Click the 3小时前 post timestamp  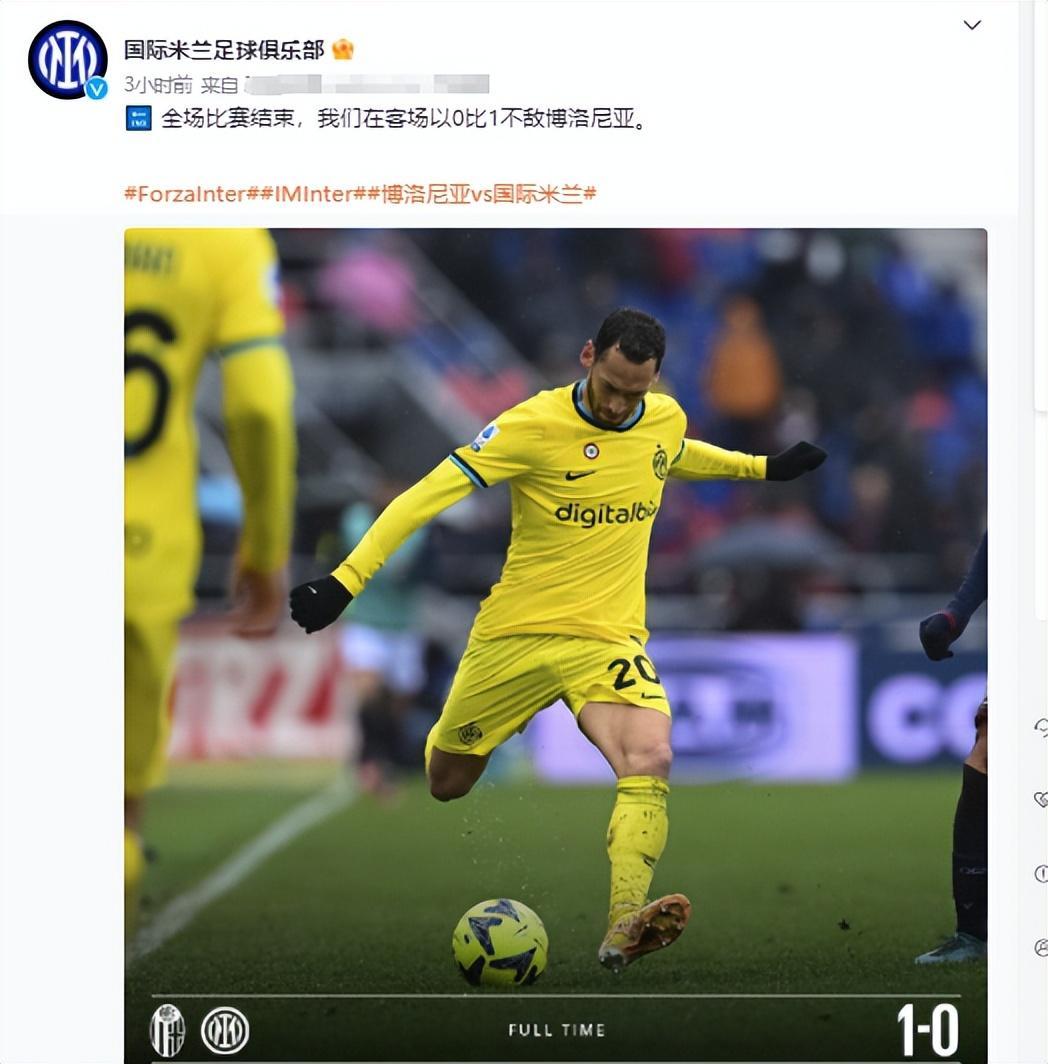tap(158, 85)
